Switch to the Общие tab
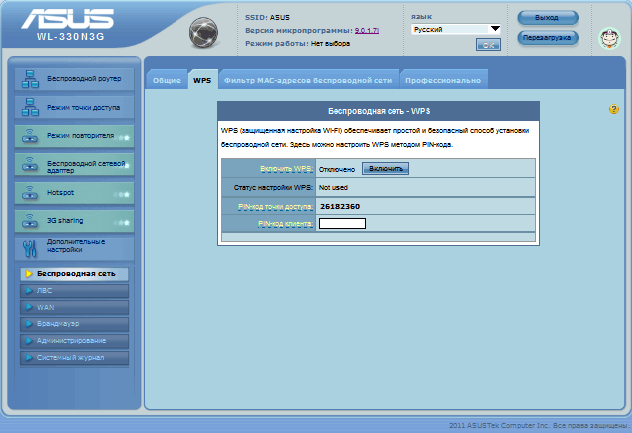The height and width of the screenshot is (433, 632). click(167, 80)
